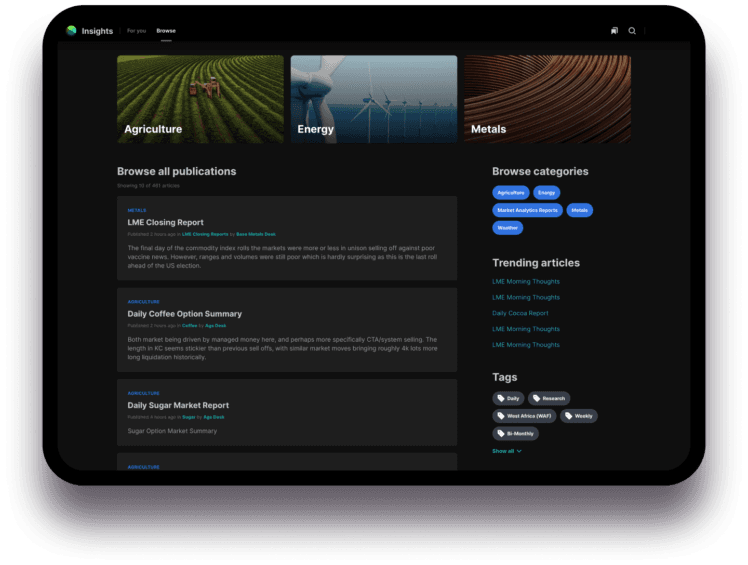Click the Trending articles heading
Screen dimensions: 748x565
536,263
